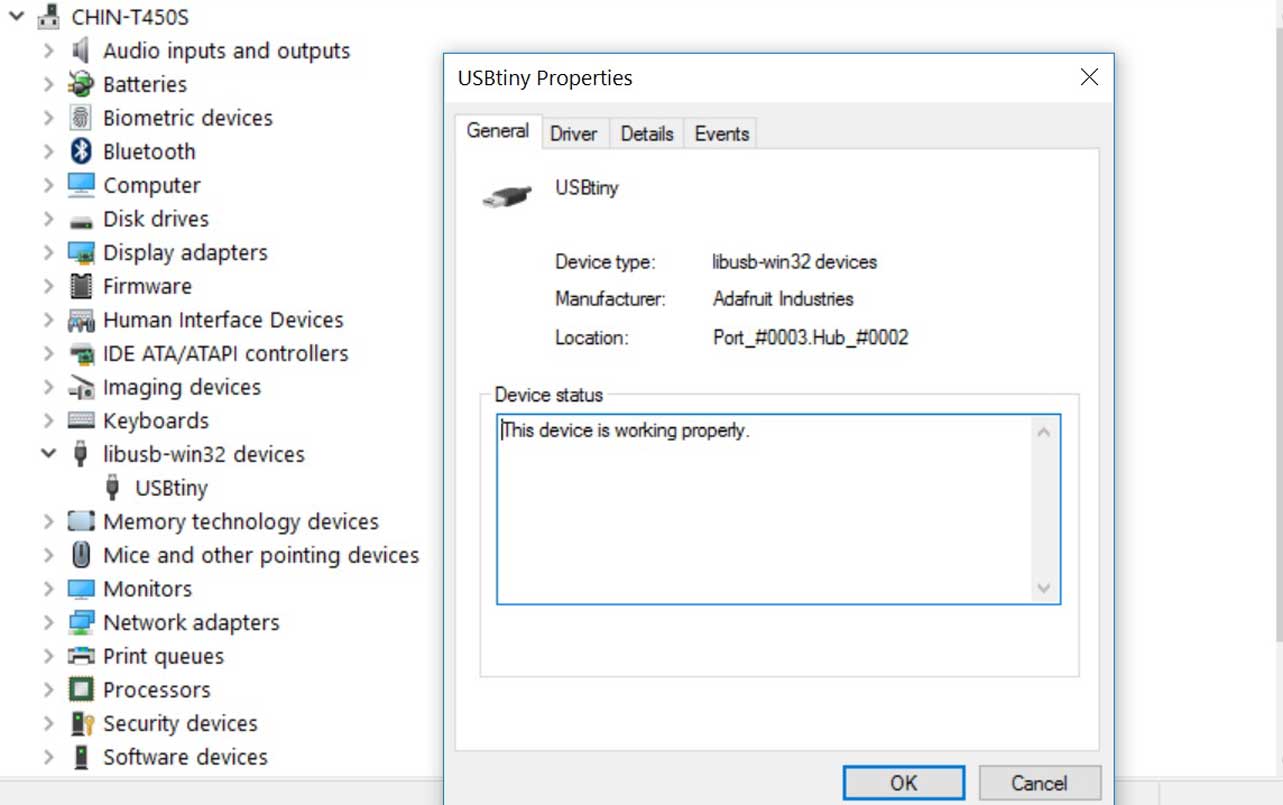
Task: Select the Batteries category icon
Action: [81, 84]
